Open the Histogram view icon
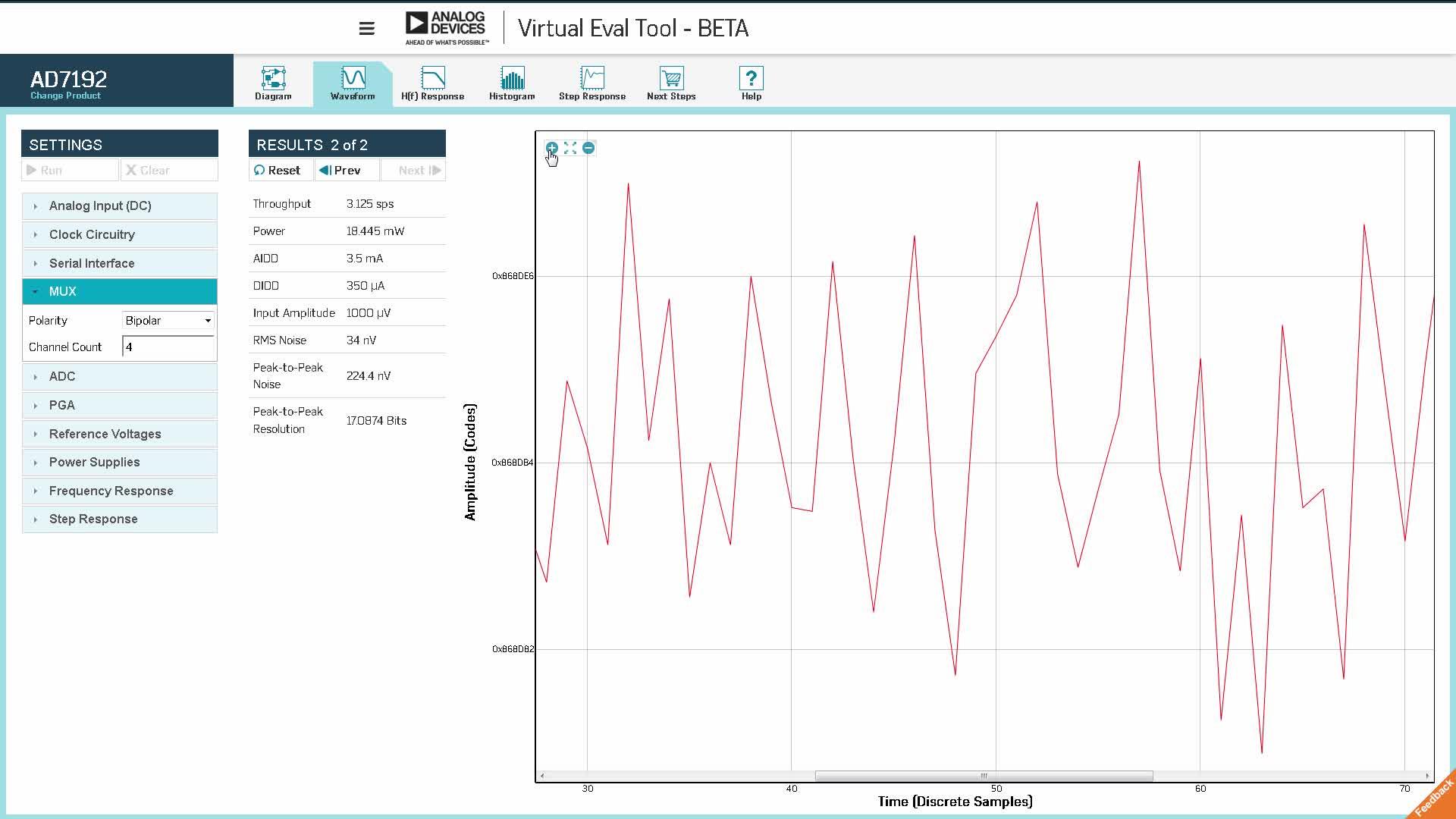Screen dimensions: 1456x819 tap(512, 78)
